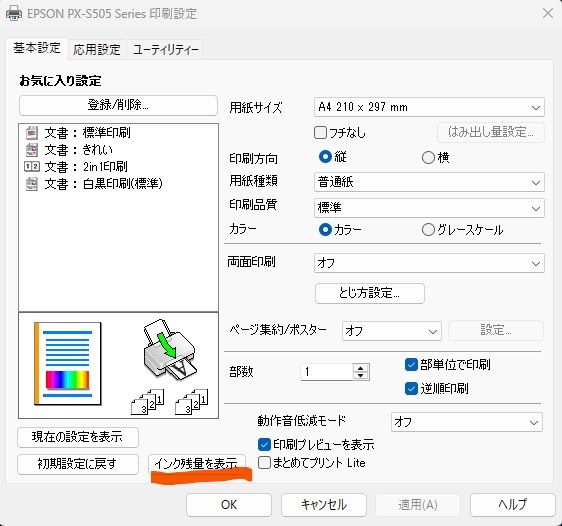Image resolution: width=562 pixels, height=526 pixels.
Task: Choose the カラー radio option
Action: click(x=325, y=230)
